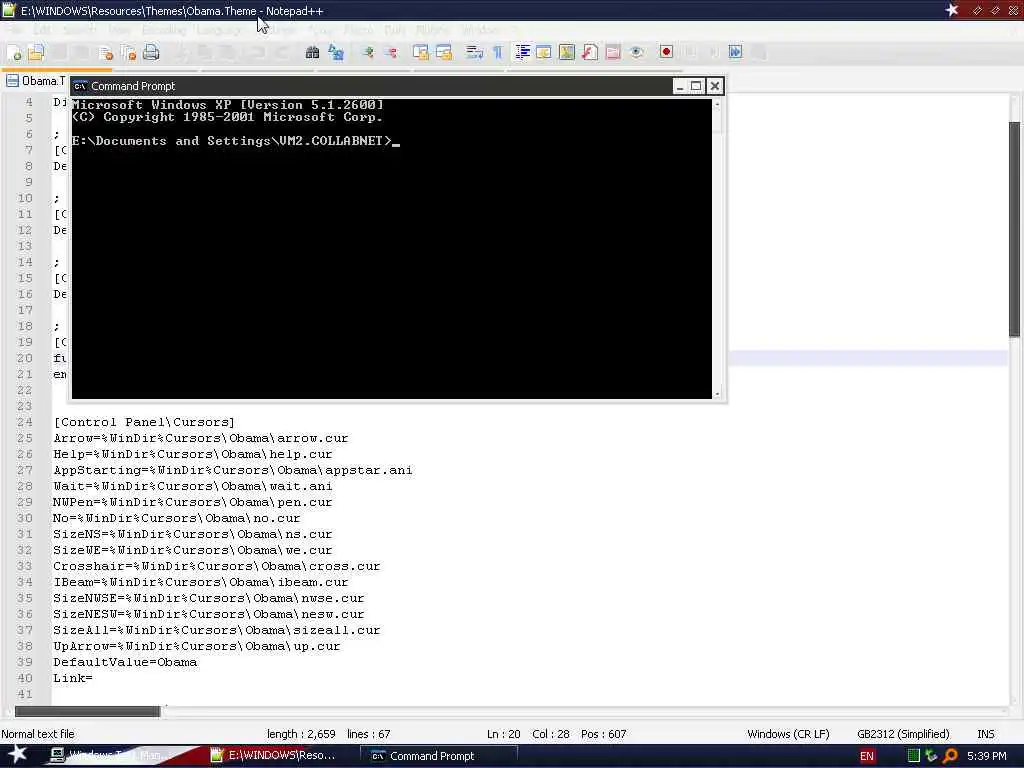Image resolution: width=1024 pixels, height=768 pixels.
Task: Click the 'AppStarting=' appstar.ani line
Action: (232, 470)
